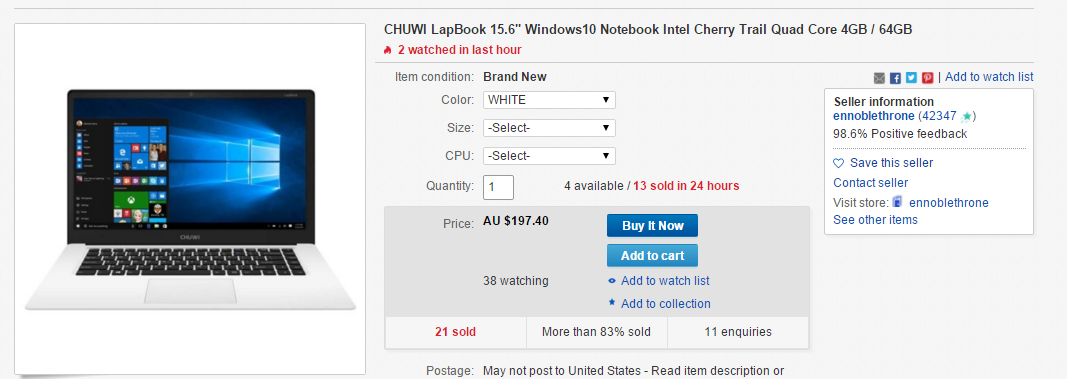Open the Color dropdown showing WHITE
Image resolution: width=1067 pixels, height=379 pixels.
(x=549, y=100)
